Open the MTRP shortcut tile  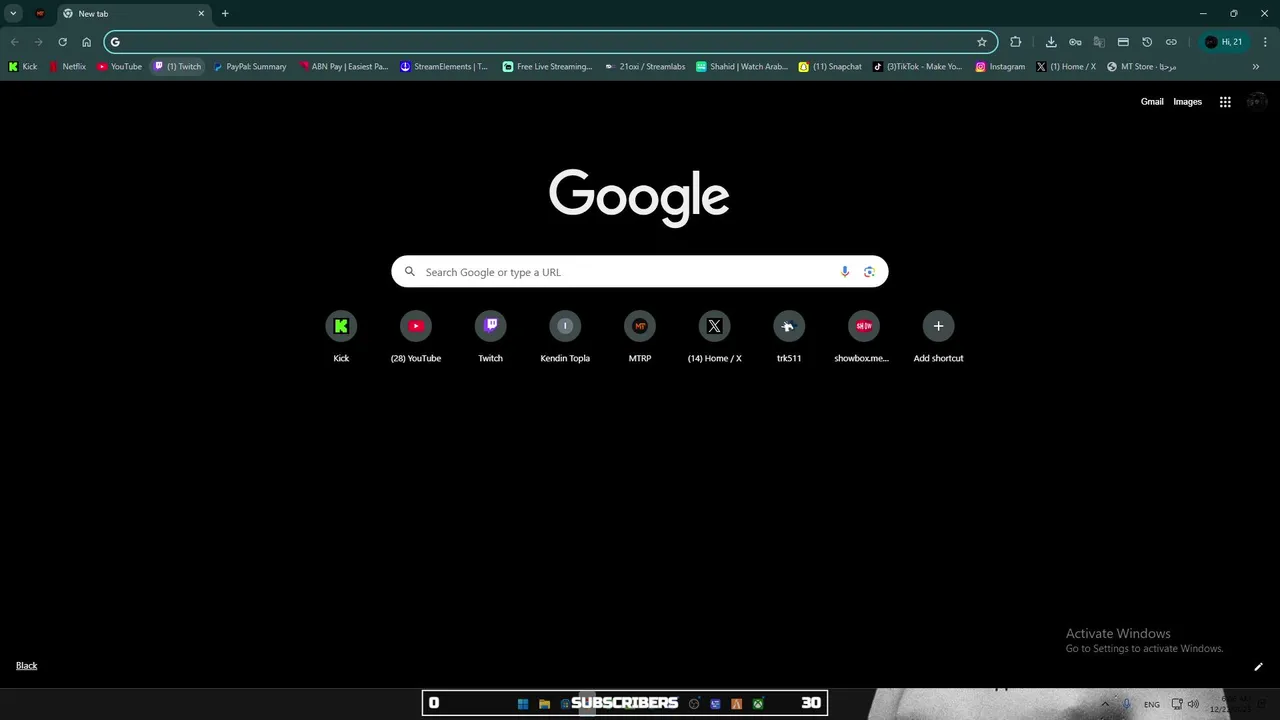[x=640, y=337]
